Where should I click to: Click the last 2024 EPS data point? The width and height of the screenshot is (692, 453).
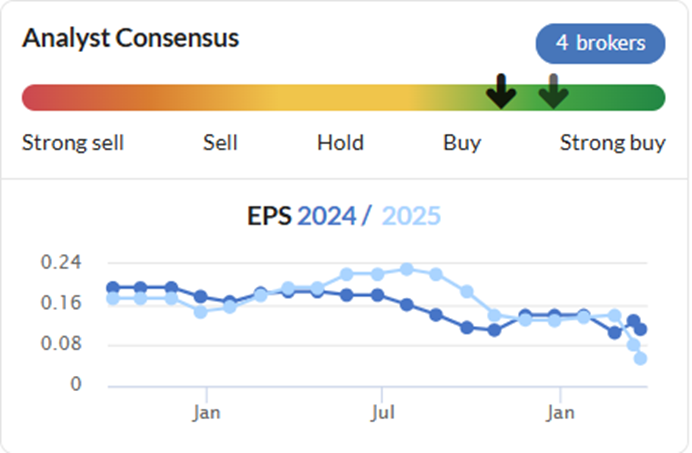coord(640,329)
